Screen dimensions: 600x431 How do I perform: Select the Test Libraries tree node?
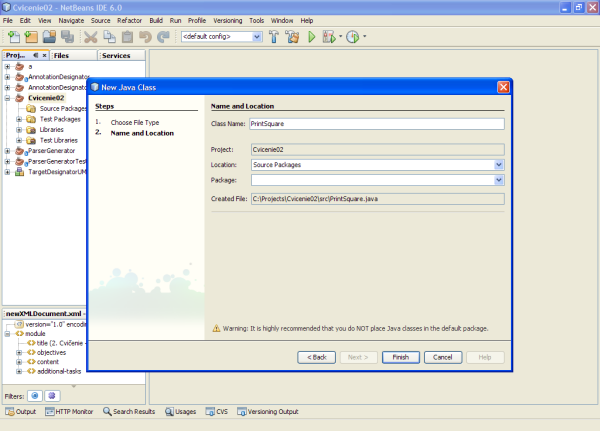pyautogui.click(x=59, y=140)
